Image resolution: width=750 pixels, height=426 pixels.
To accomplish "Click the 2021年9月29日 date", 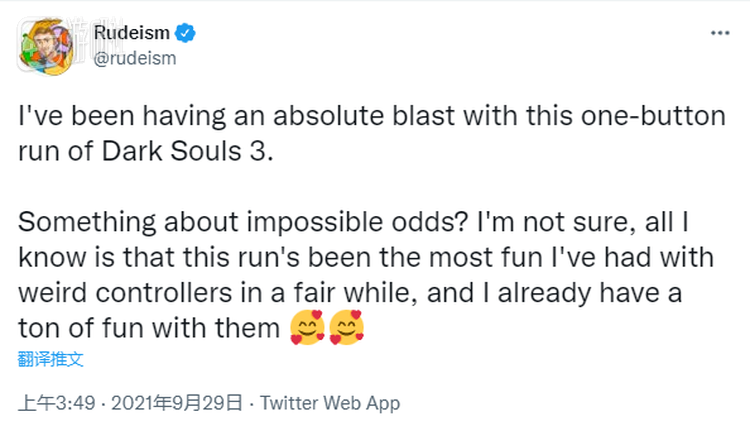I will (x=178, y=403).
